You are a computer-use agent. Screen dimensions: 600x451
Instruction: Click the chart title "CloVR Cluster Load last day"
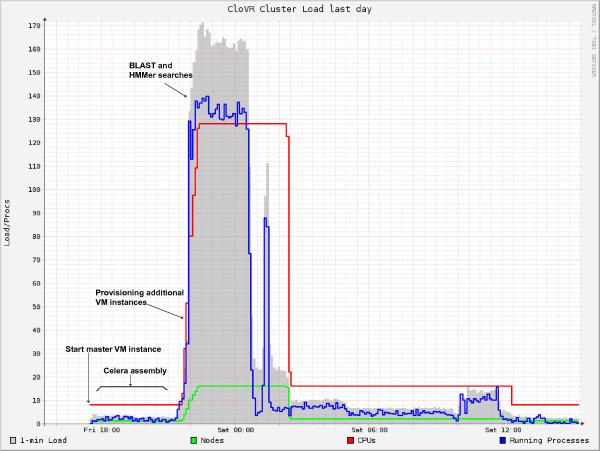tap(299, 8)
